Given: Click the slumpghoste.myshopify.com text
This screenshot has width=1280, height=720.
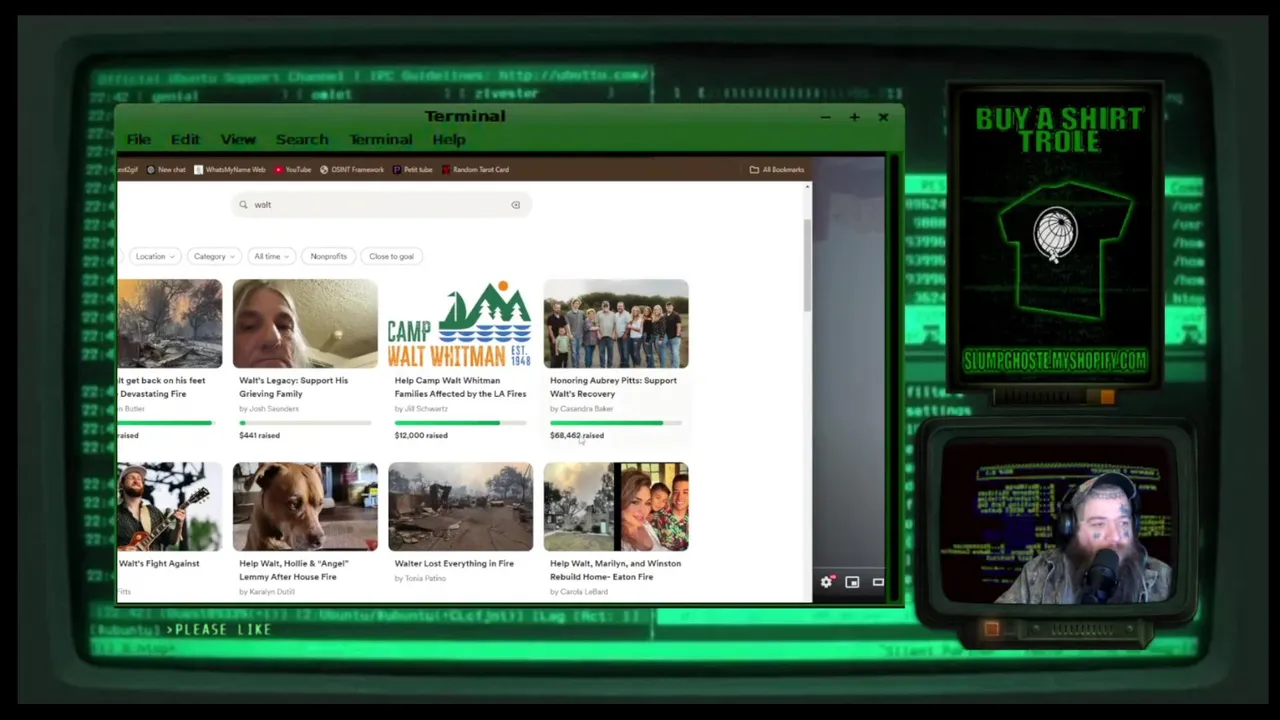Looking at the screenshot, I should coord(1055,361).
